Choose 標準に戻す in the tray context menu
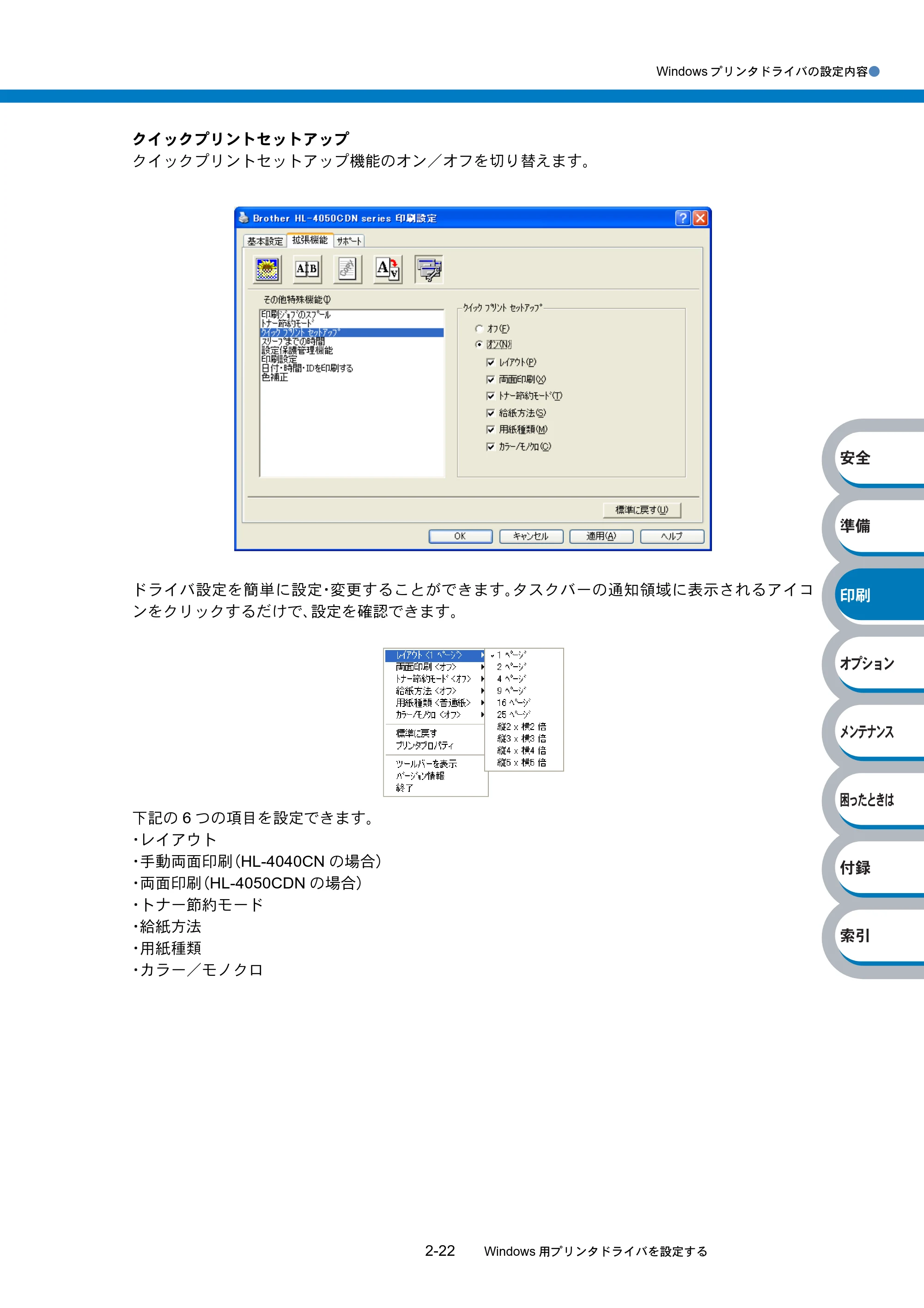The width and height of the screenshot is (924, 1308). pyautogui.click(x=435, y=733)
